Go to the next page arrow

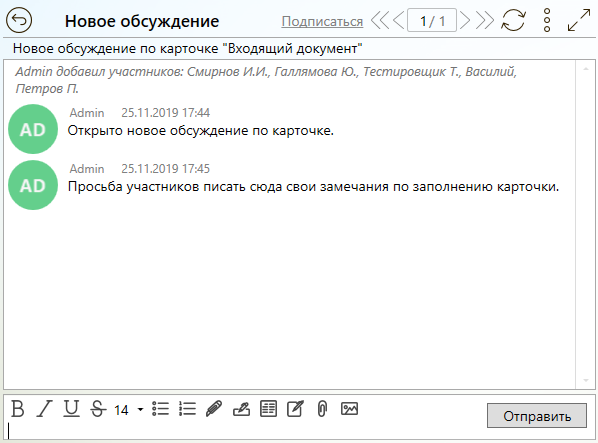[465, 20]
